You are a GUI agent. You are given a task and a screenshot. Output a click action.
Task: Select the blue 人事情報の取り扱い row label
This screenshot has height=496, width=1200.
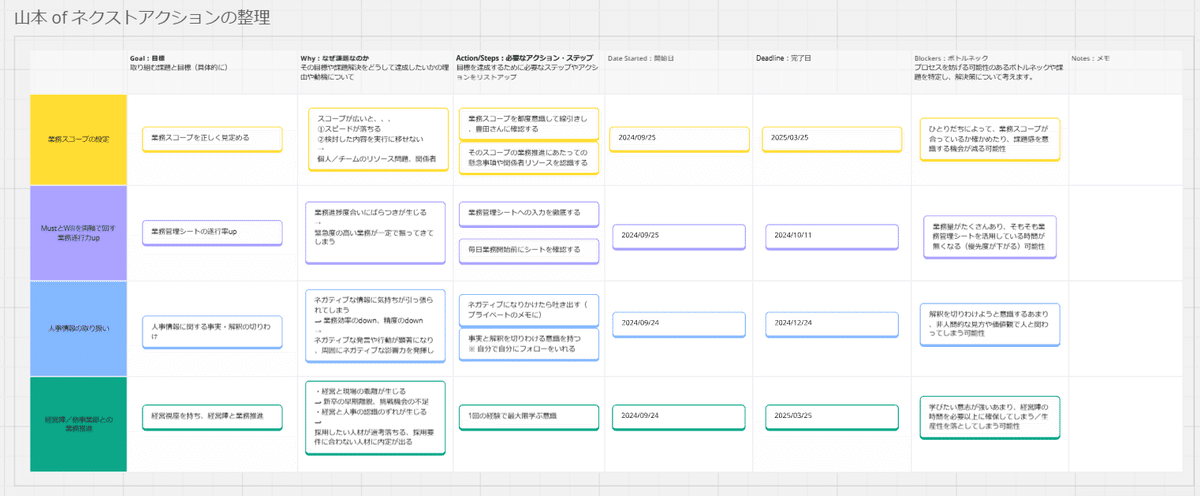coord(79,329)
